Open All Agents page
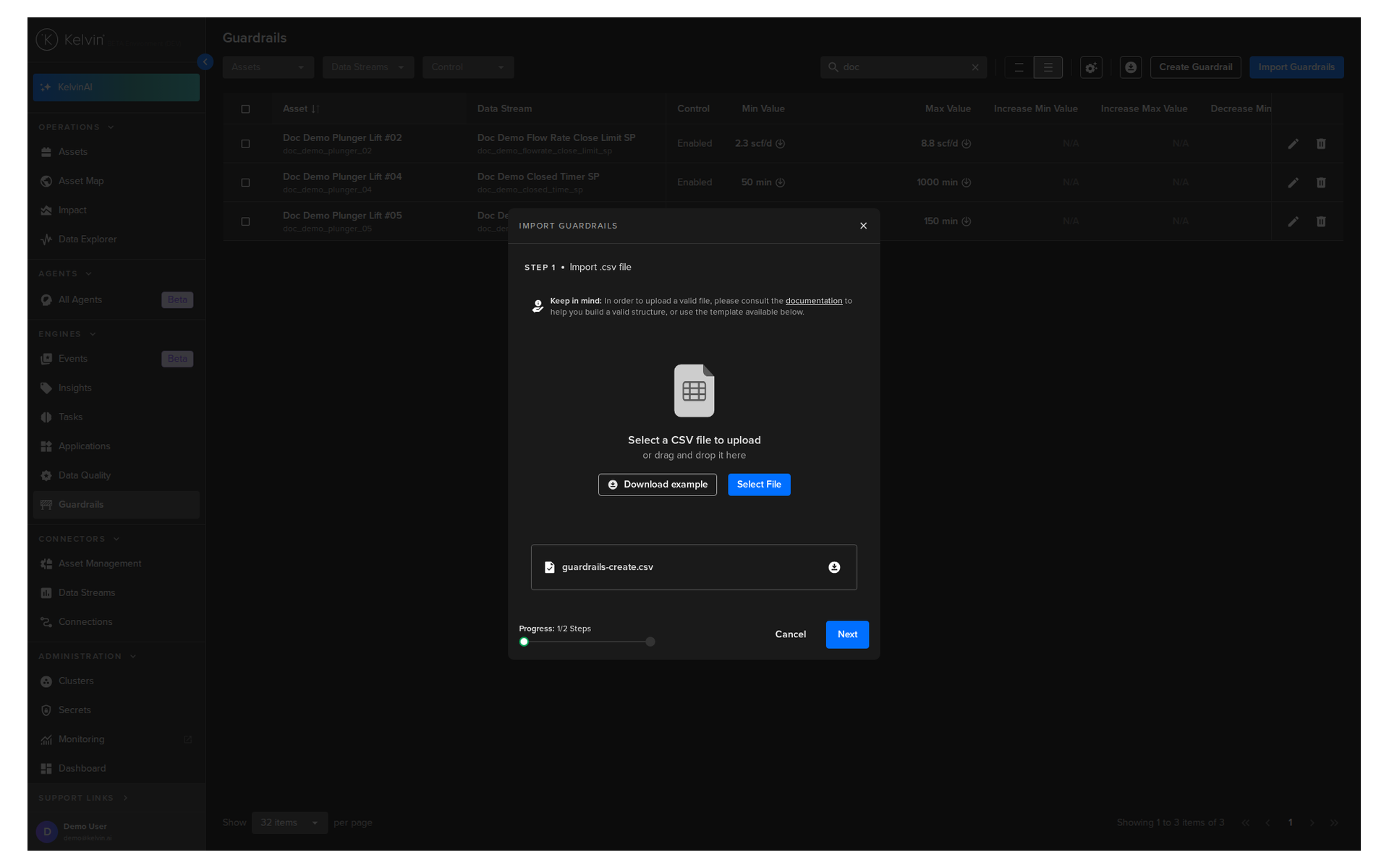Image resolution: width=1389 pixels, height=868 pixels. [116, 299]
